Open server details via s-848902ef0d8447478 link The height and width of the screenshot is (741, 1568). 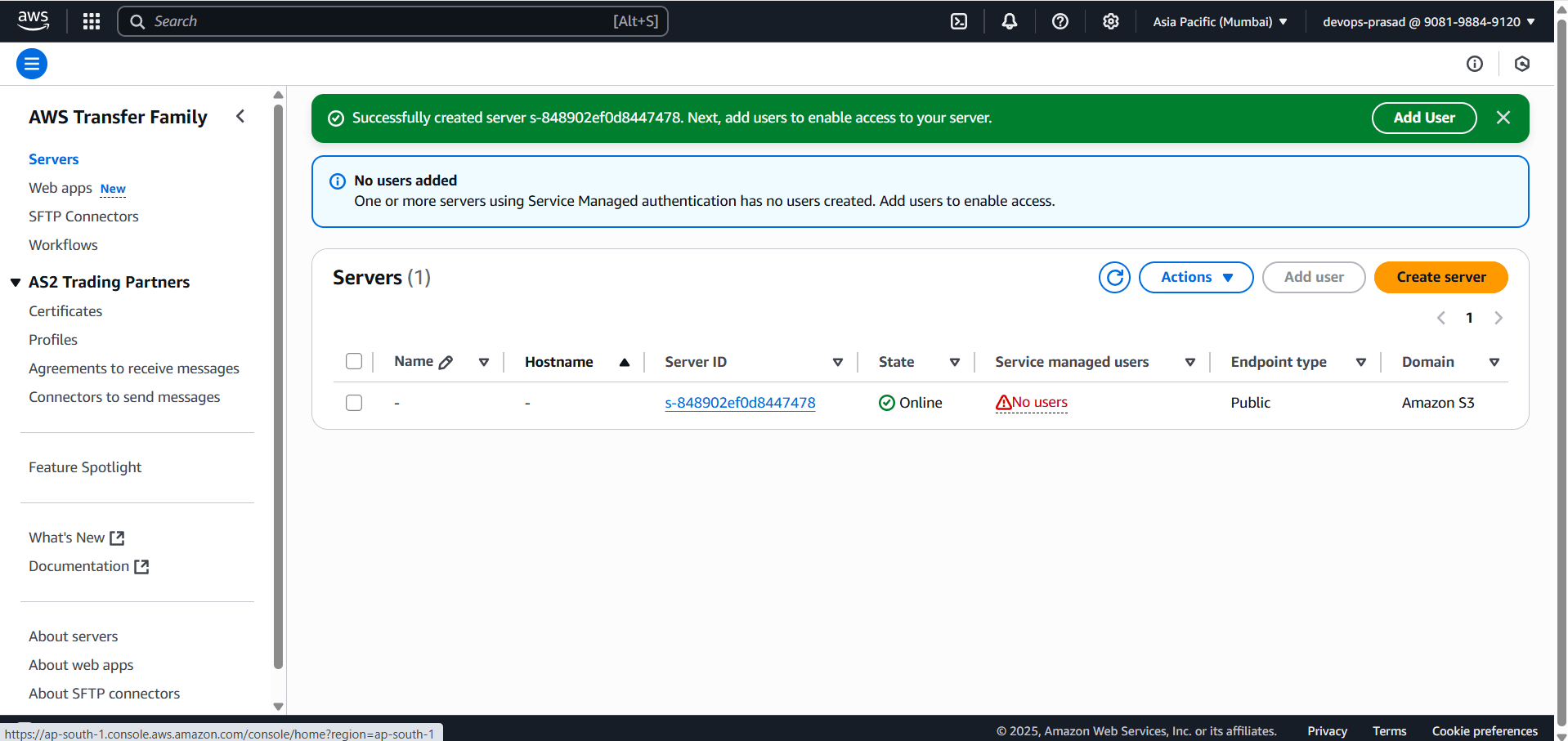(x=739, y=402)
